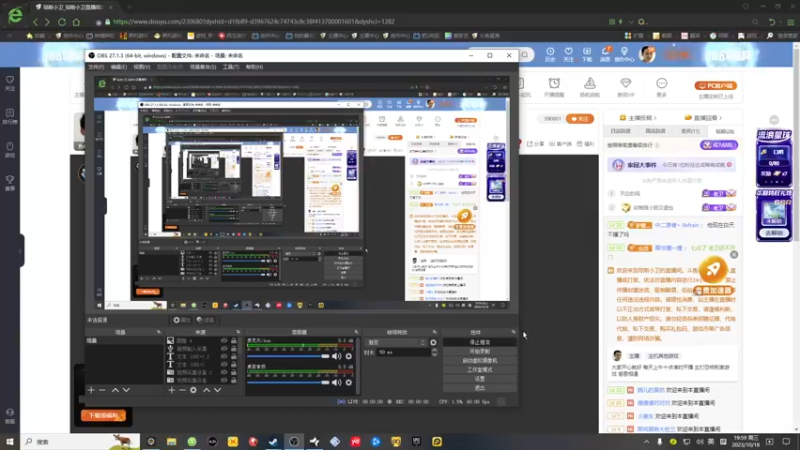800x450 pixels.
Task: Open the 编辑(E) menu in OBS
Action: (119, 67)
